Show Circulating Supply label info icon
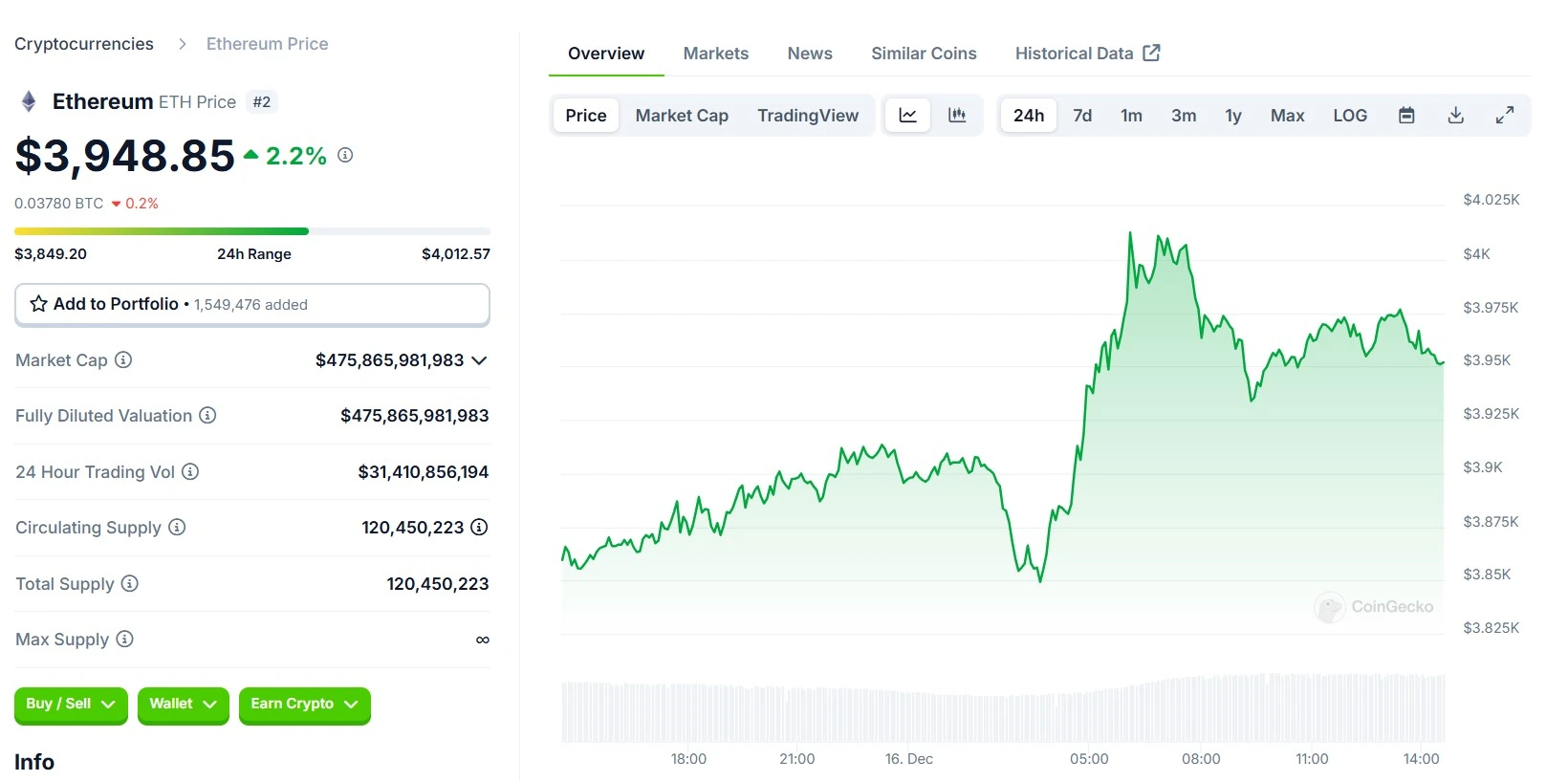Screen dimensions: 1568x781 point(177,528)
